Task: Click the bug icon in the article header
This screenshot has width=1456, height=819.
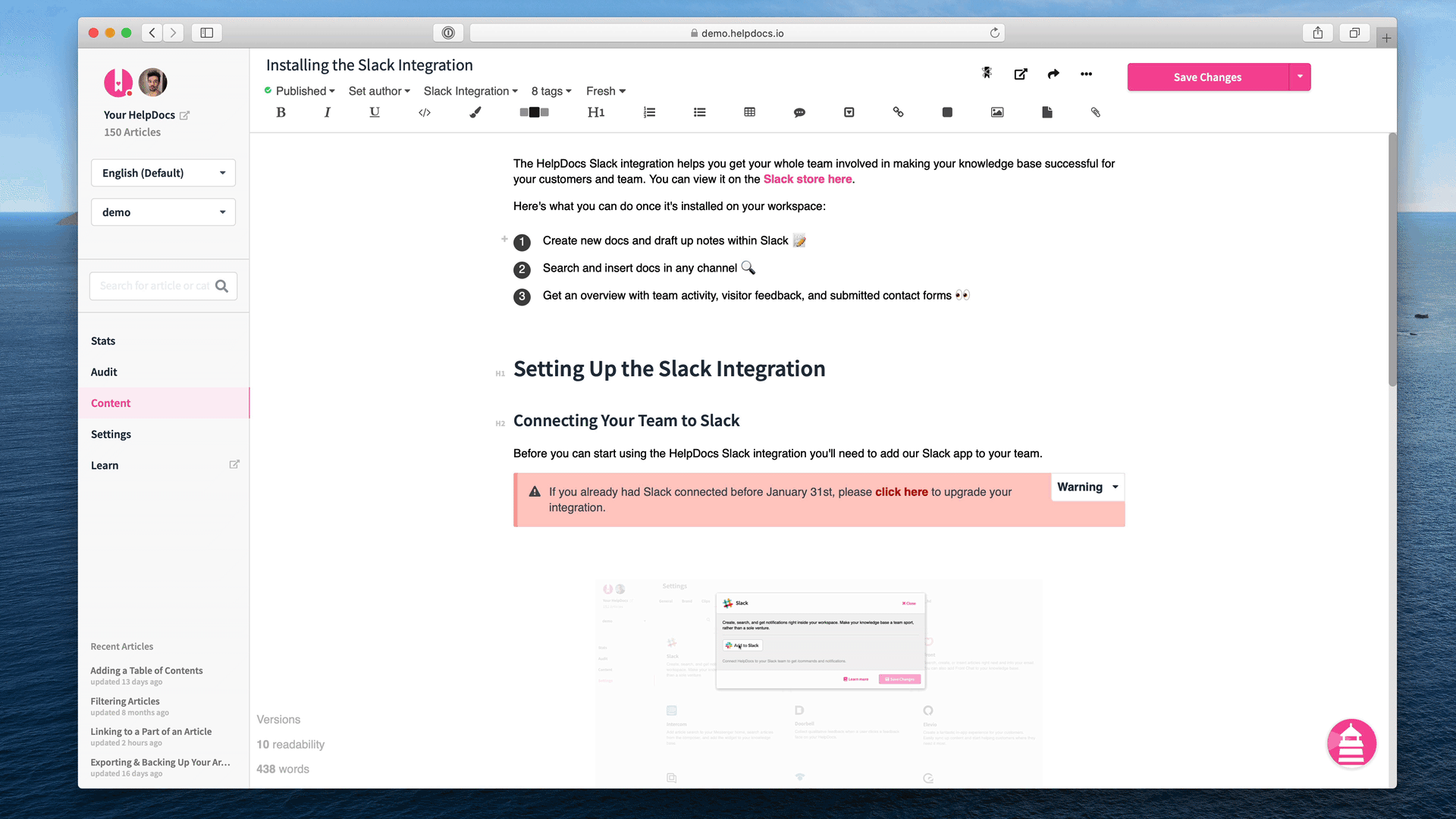Action: coord(987,73)
